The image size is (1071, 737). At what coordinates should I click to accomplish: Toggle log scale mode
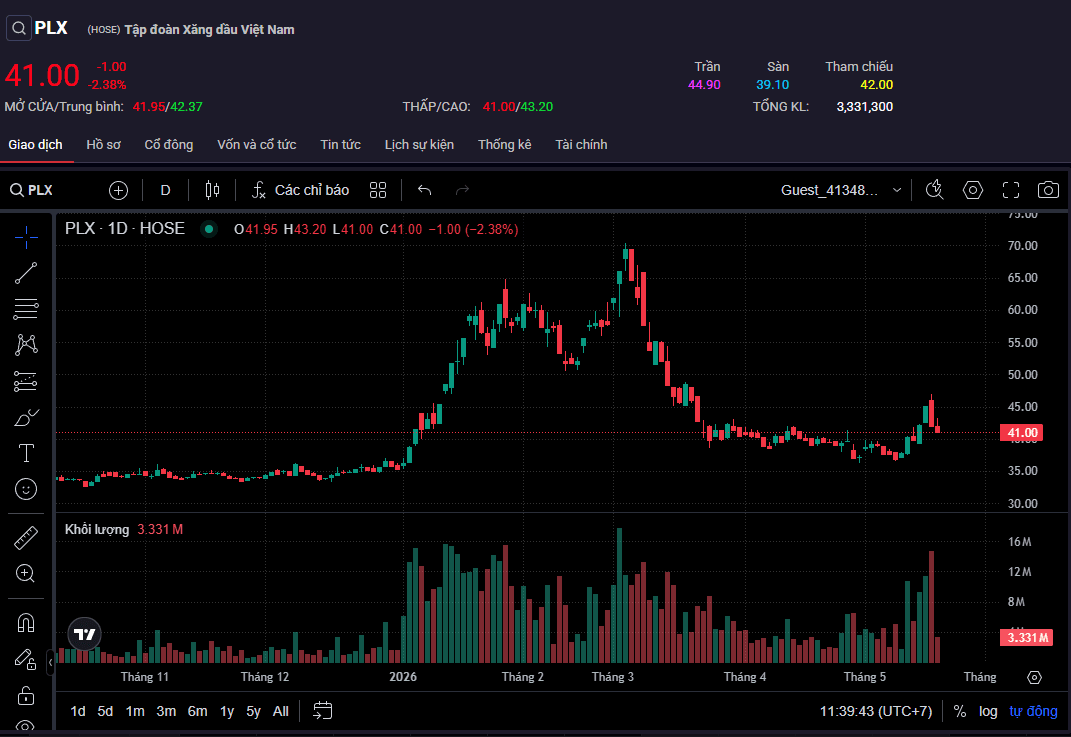[x=988, y=711]
